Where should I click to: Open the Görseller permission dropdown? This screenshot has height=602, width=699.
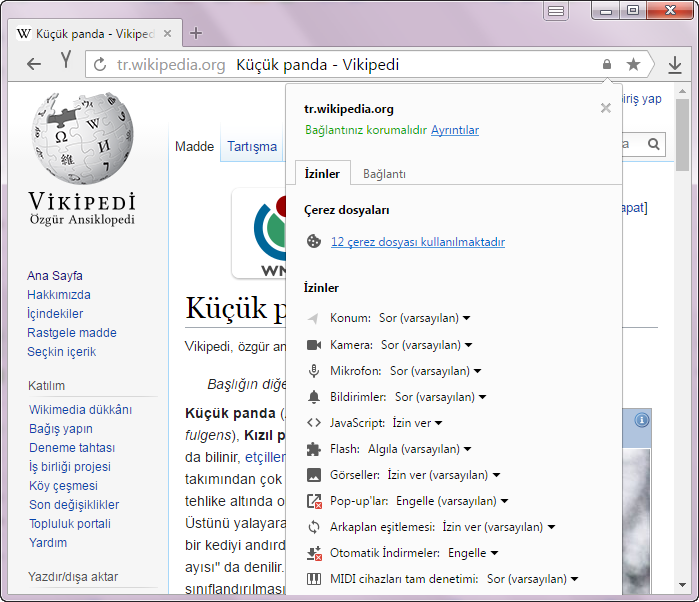point(444,475)
